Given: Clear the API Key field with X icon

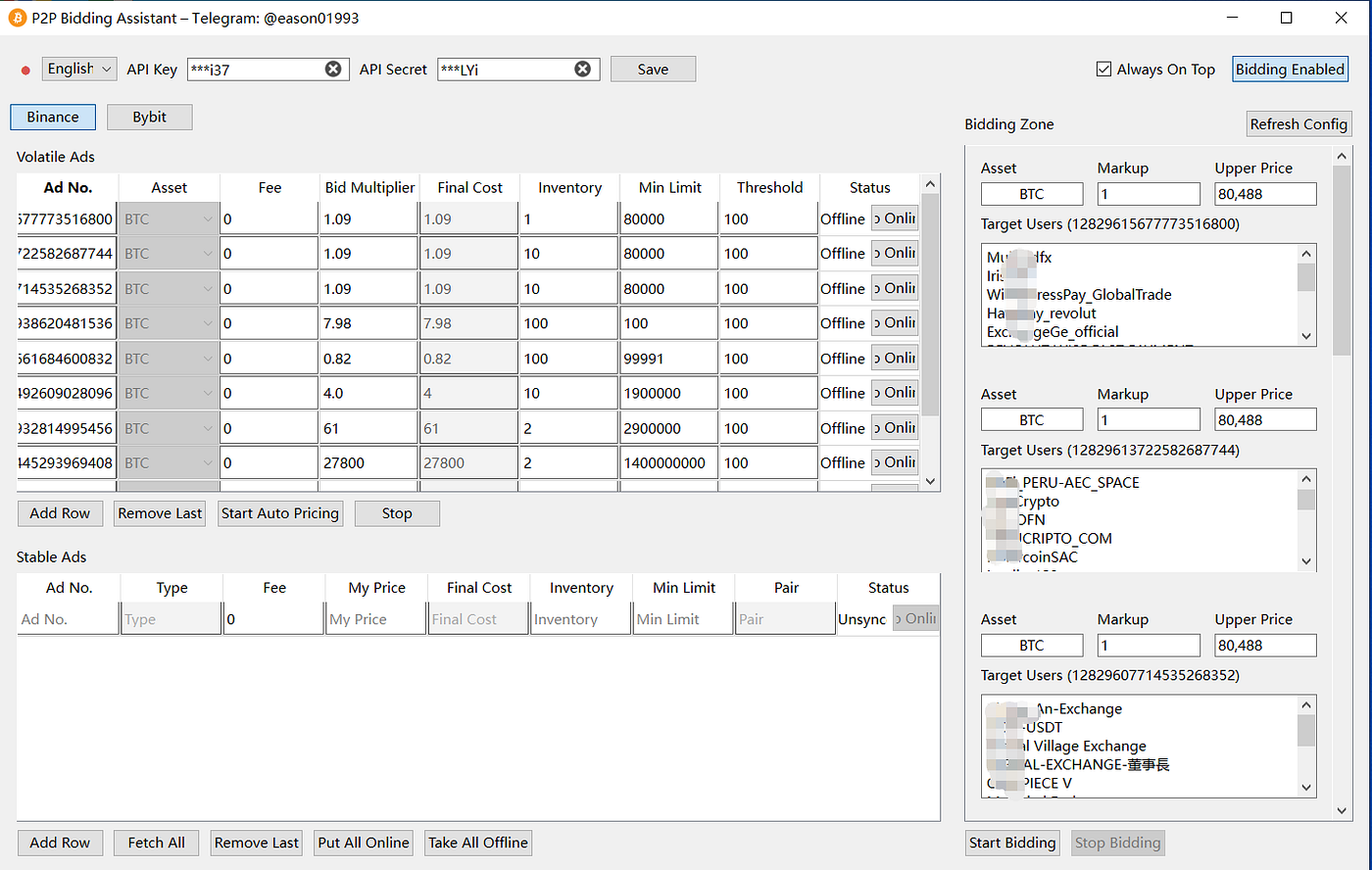Looking at the screenshot, I should (333, 69).
